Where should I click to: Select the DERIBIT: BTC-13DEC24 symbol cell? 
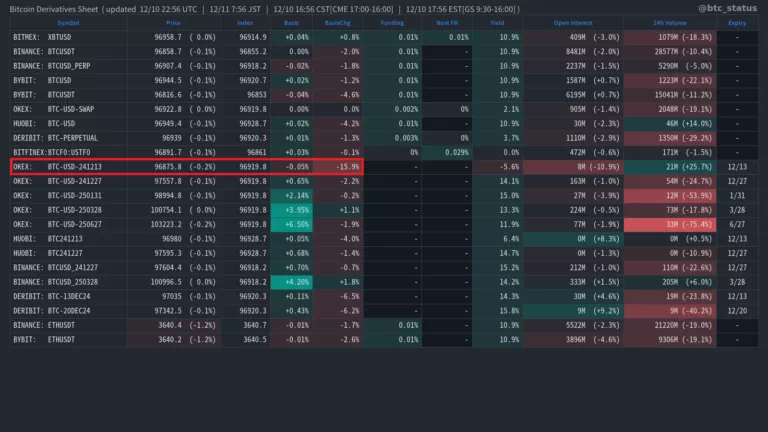[x=68, y=296]
